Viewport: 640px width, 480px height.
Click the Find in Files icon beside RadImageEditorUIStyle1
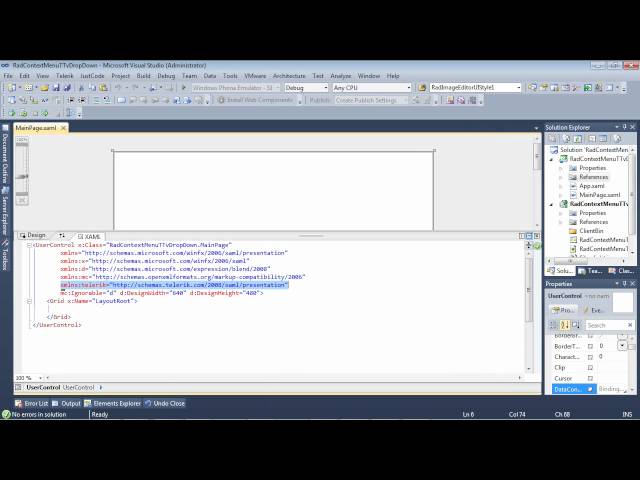[x=422, y=87]
